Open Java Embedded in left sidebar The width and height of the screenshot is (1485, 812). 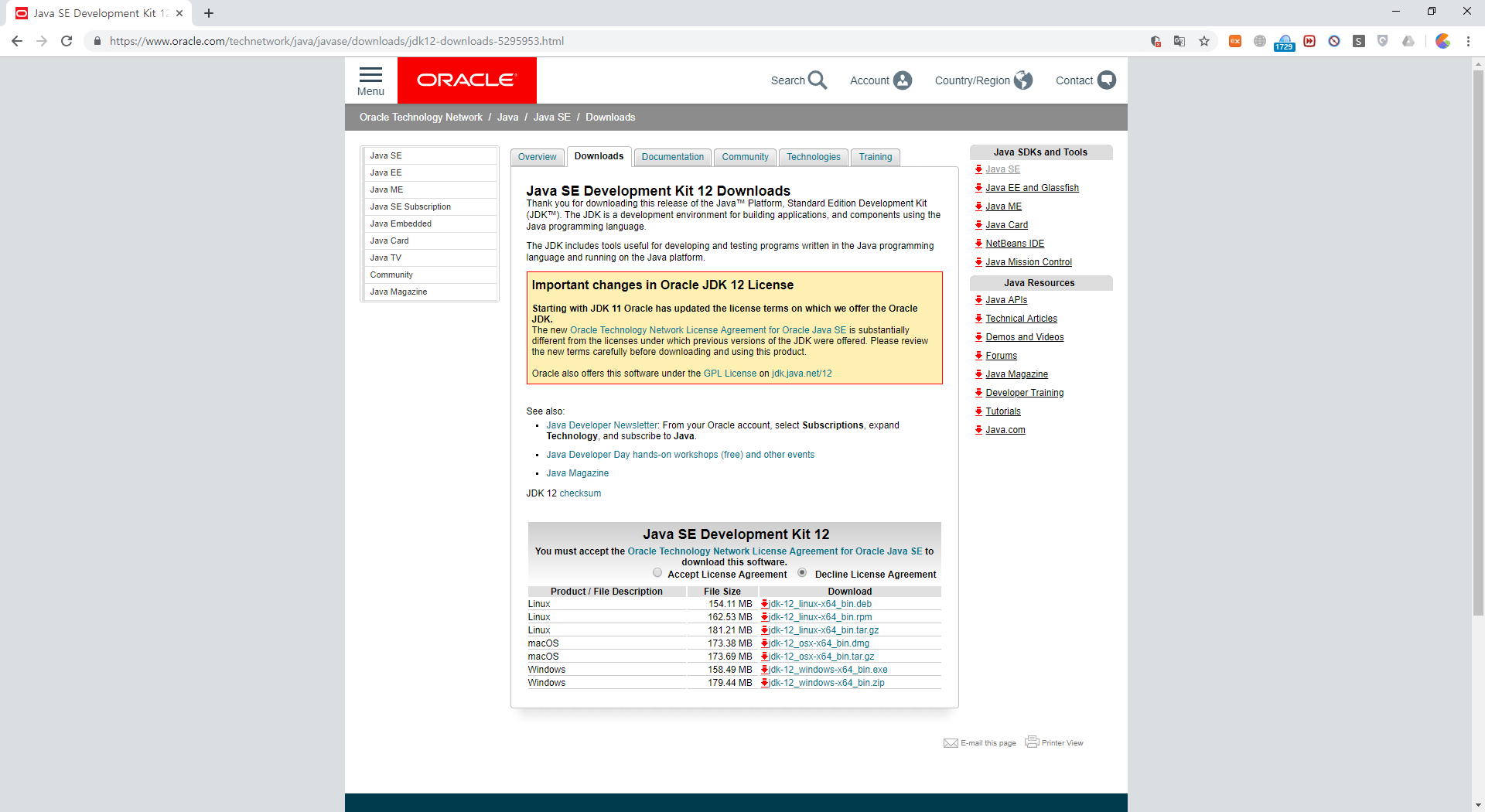[430, 223]
